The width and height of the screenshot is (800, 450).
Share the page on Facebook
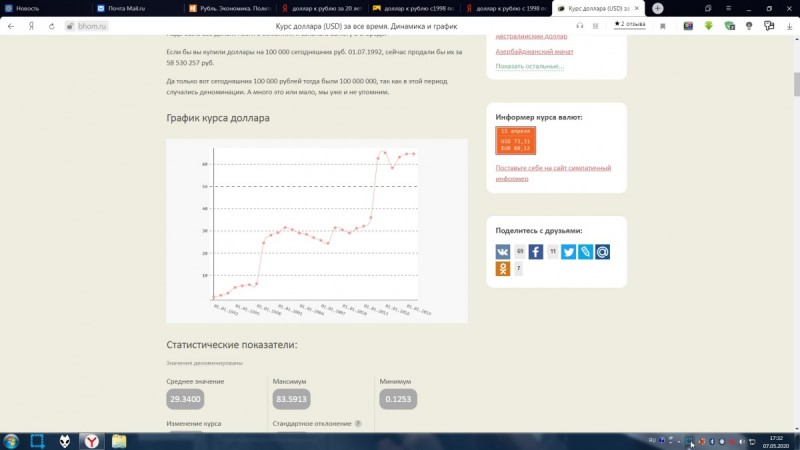click(x=536, y=252)
